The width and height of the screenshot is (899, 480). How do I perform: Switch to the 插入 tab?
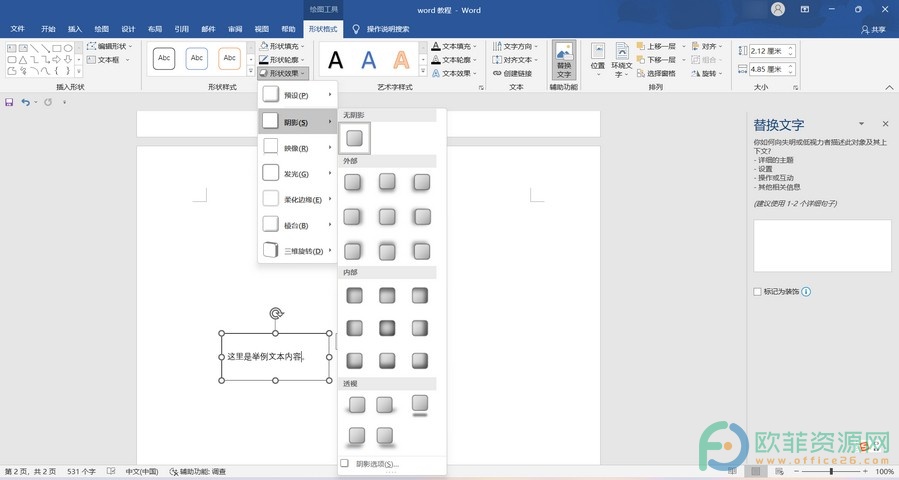point(75,29)
